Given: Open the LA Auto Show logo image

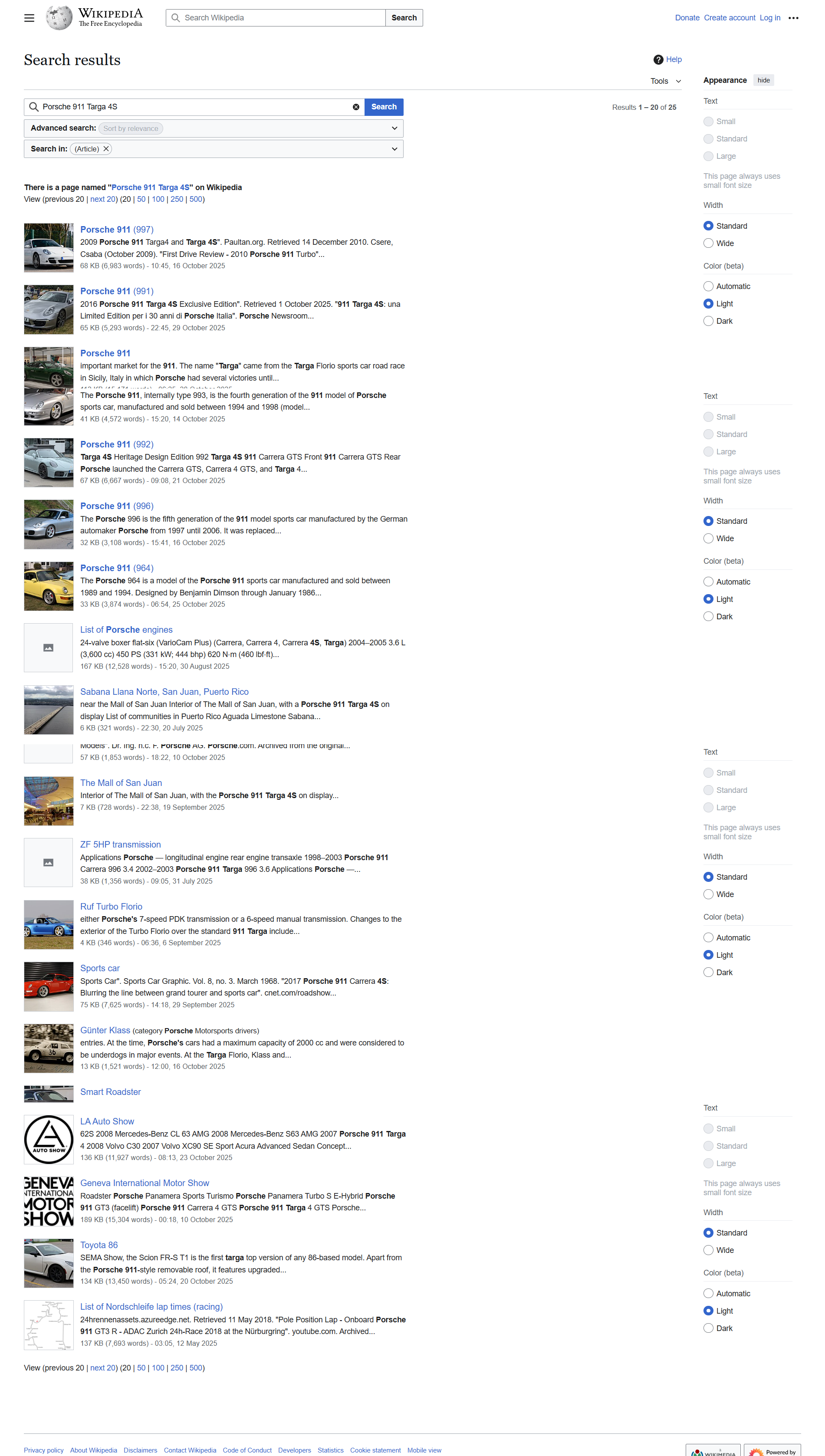Looking at the screenshot, I should pos(49,1139).
